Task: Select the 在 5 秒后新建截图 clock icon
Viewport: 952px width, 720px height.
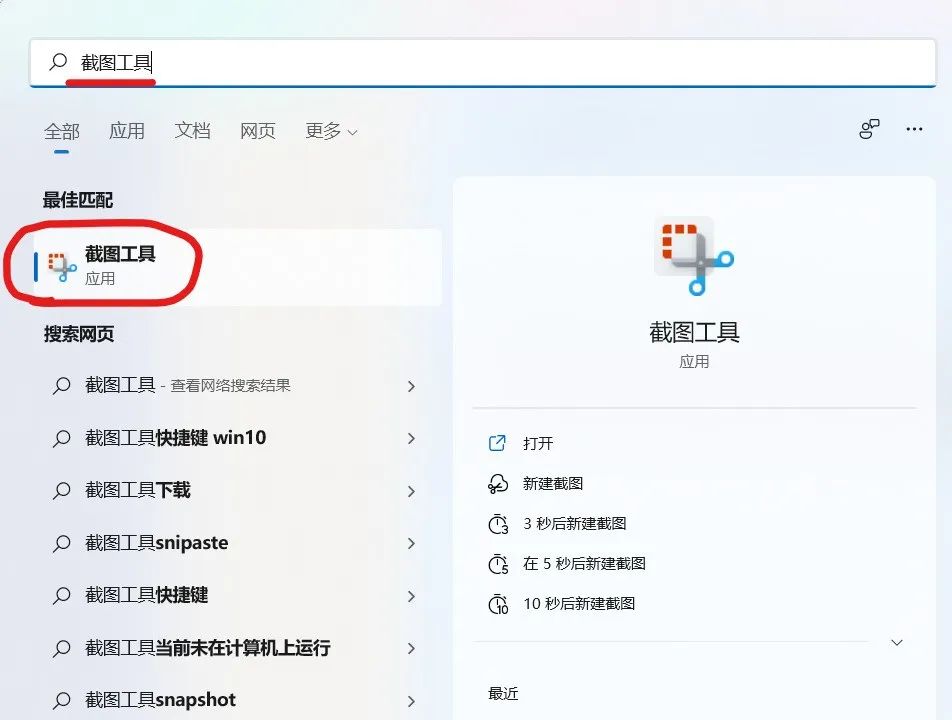Action: point(499,563)
